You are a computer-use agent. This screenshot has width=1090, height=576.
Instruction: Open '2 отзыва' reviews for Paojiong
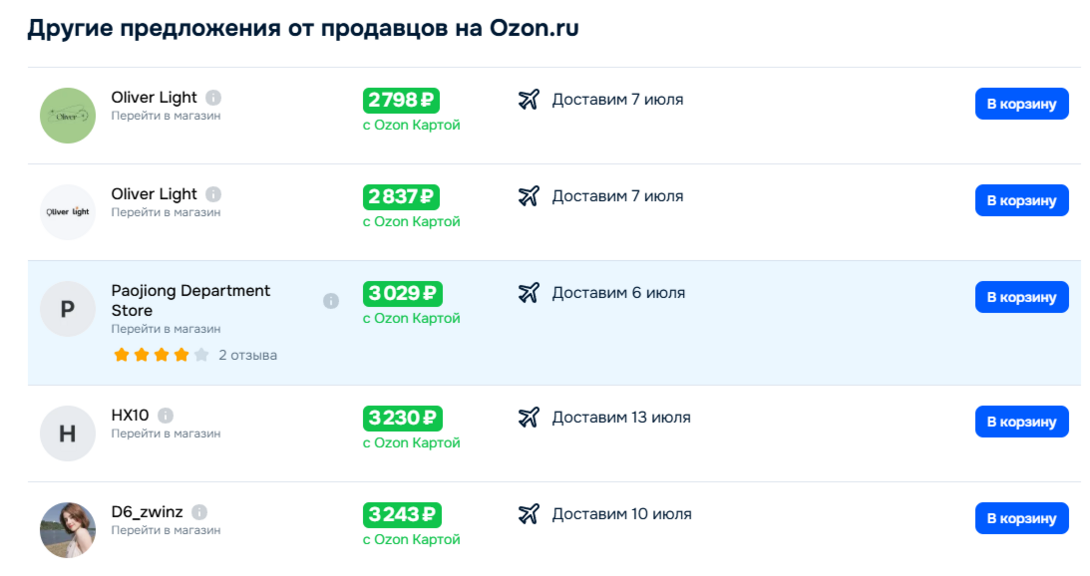point(248,355)
